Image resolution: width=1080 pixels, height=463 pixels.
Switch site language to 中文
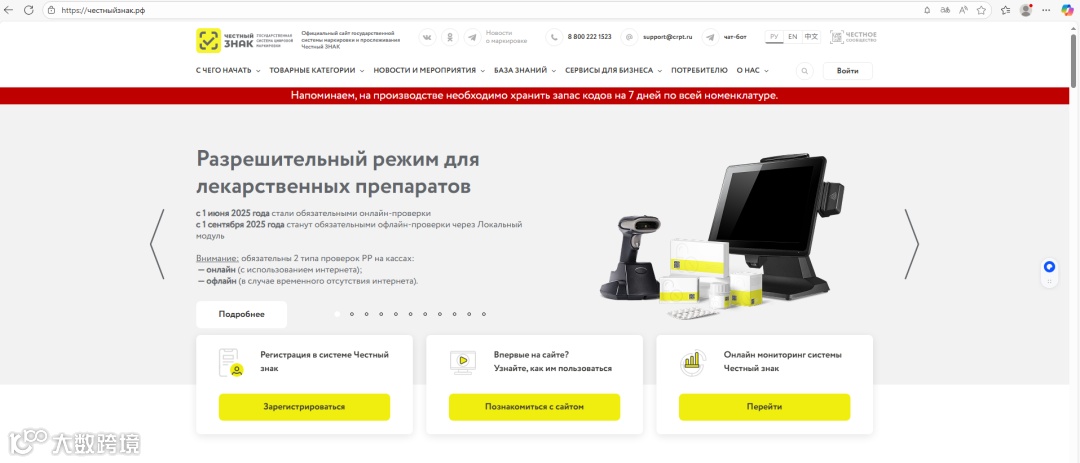tap(811, 37)
